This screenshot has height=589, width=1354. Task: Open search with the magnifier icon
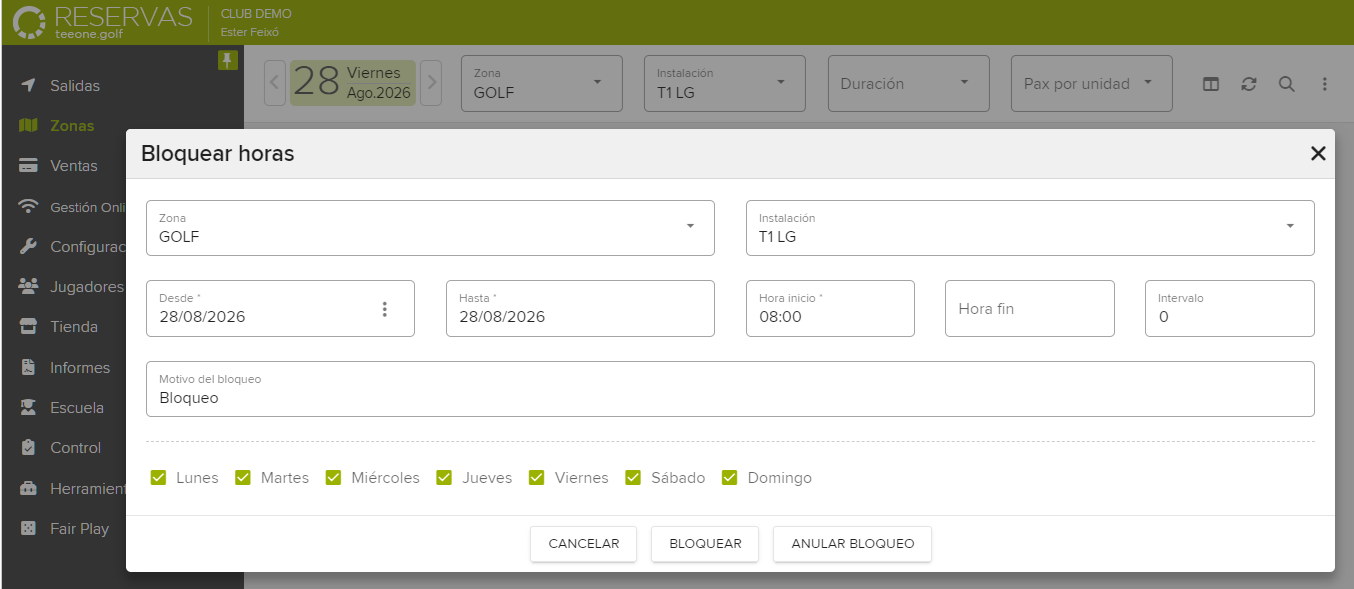point(1287,84)
